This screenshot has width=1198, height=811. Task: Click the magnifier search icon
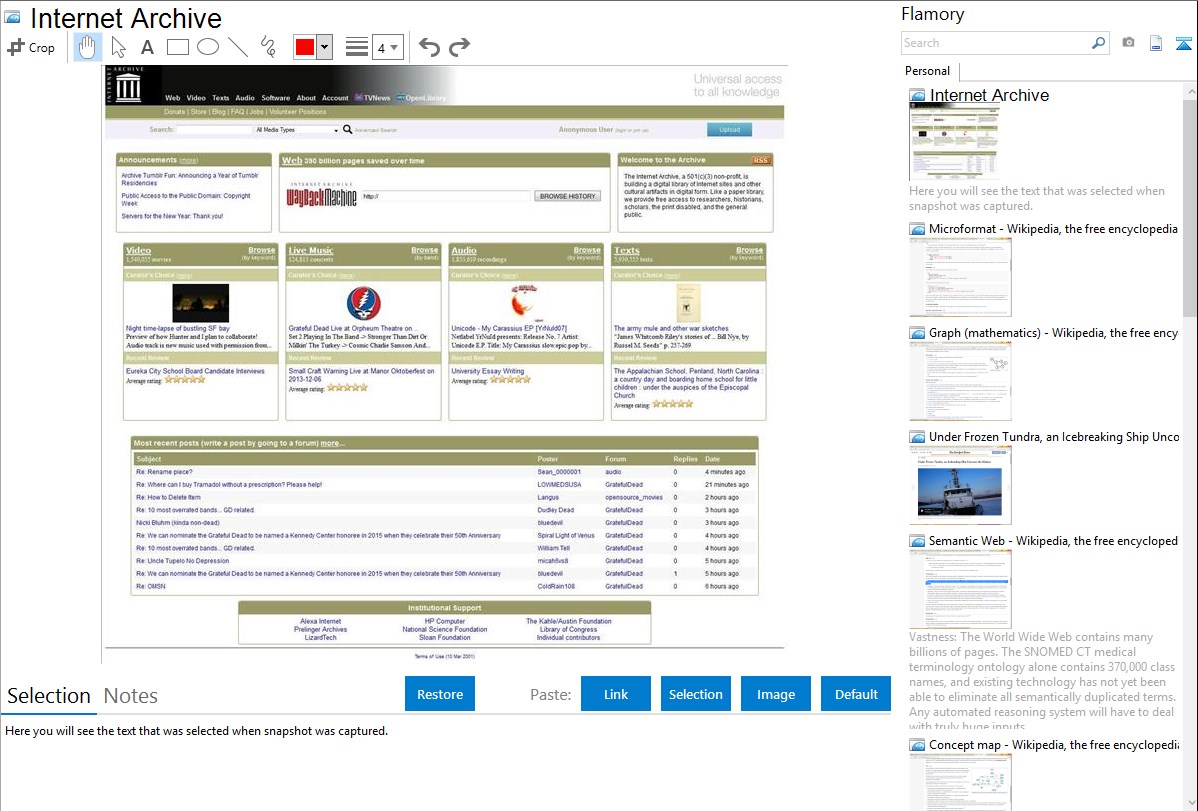tap(1098, 43)
